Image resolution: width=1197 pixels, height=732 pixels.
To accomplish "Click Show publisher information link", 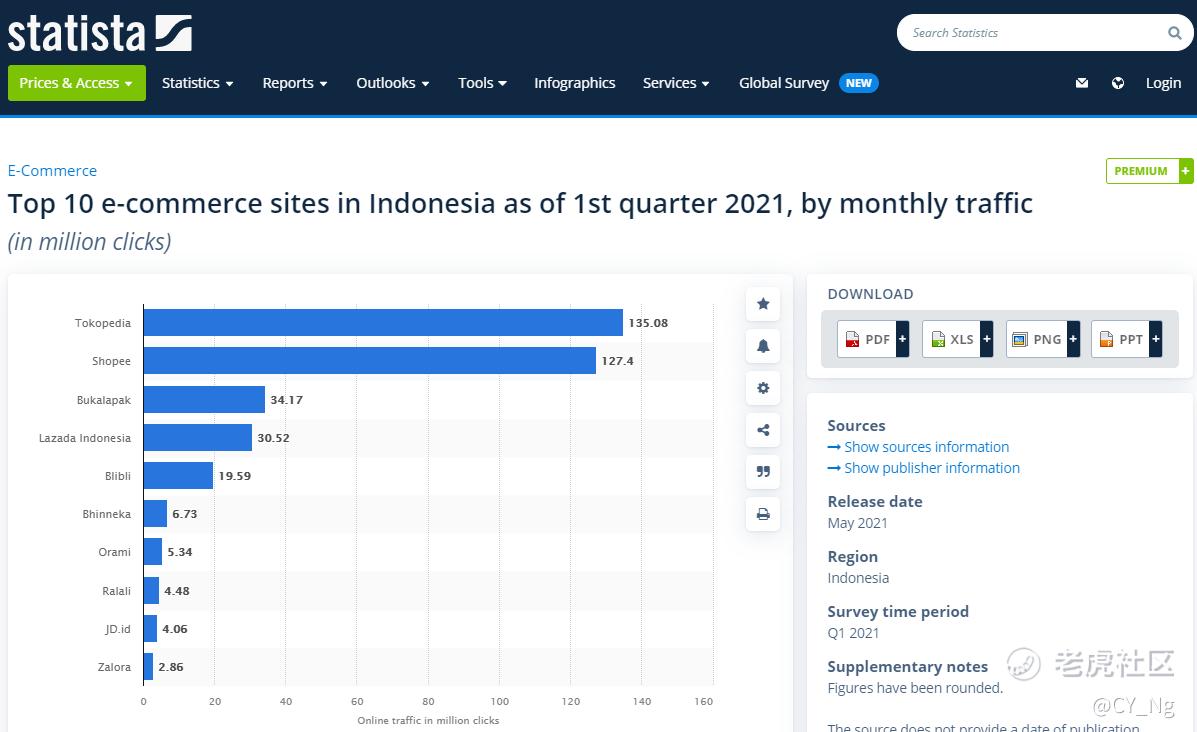I will 931,468.
